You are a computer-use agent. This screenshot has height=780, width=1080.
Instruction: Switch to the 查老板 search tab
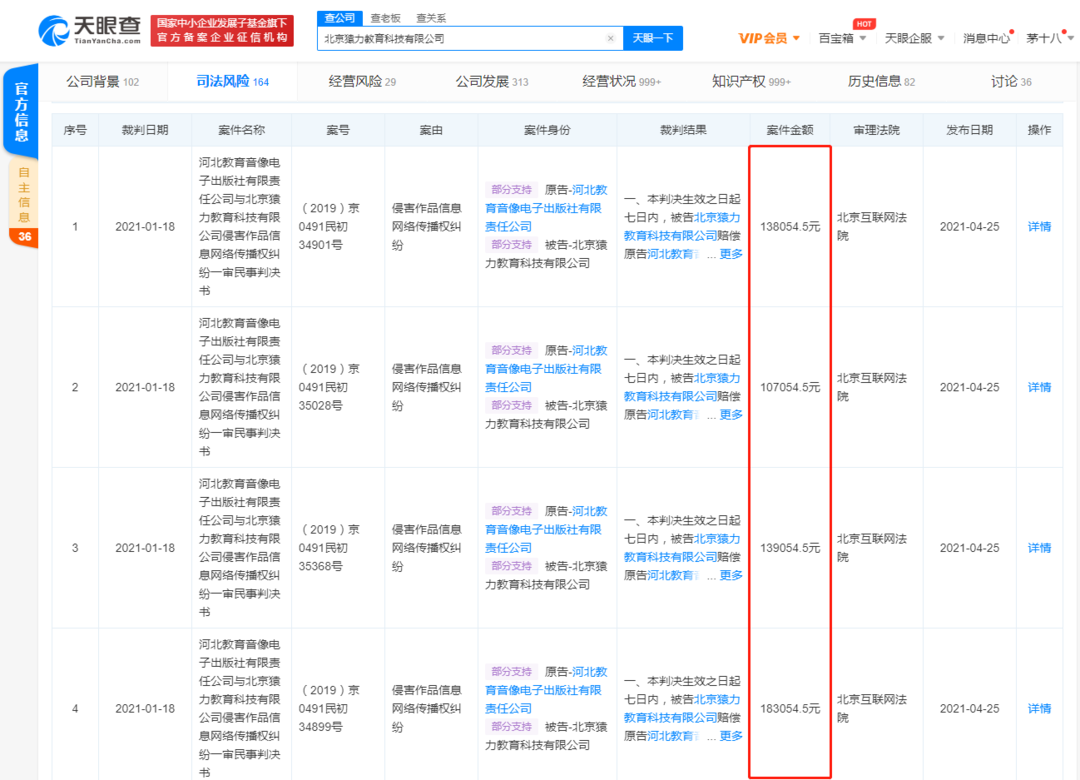(385, 18)
